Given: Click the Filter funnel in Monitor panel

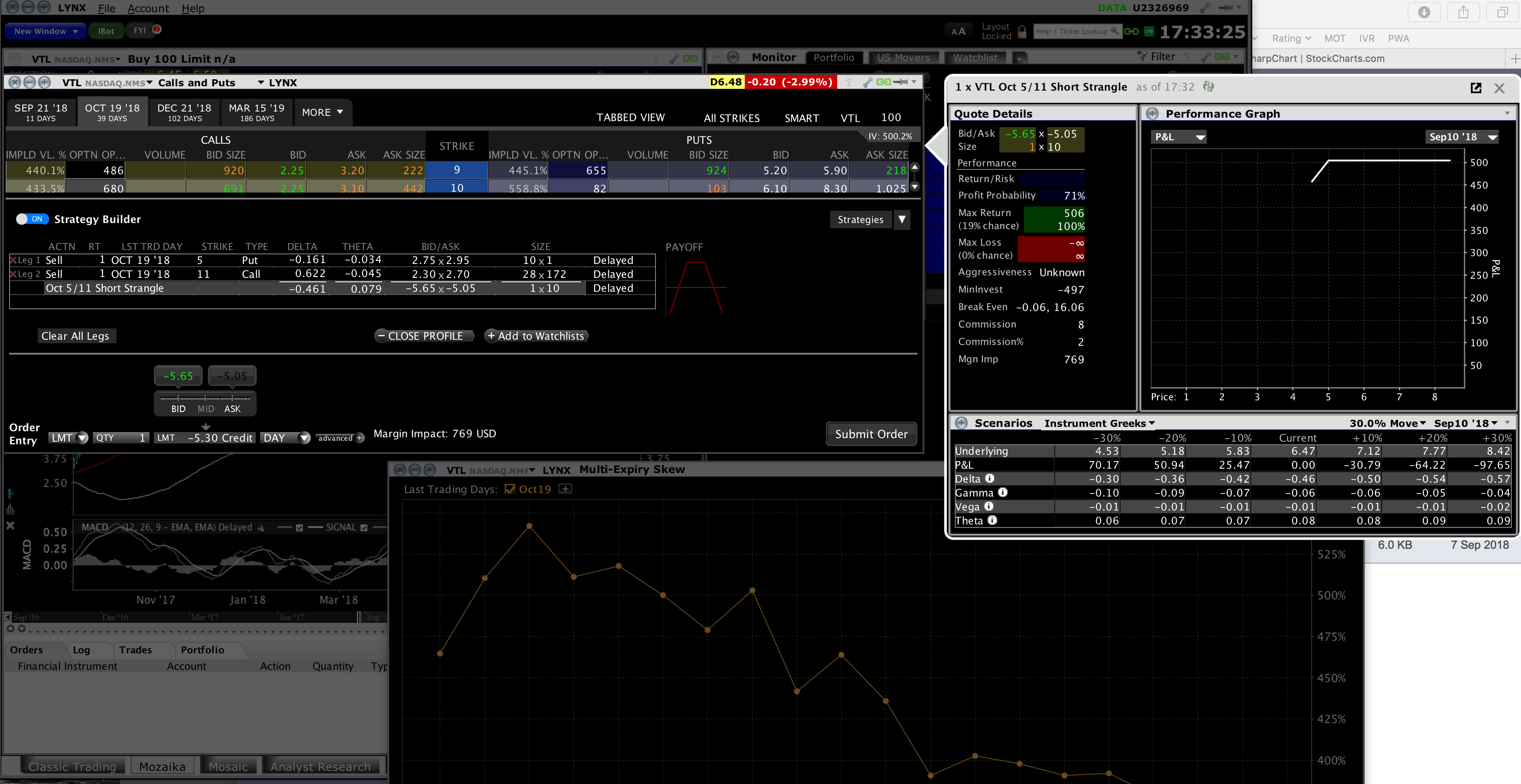Looking at the screenshot, I should pyautogui.click(x=1142, y=57).
